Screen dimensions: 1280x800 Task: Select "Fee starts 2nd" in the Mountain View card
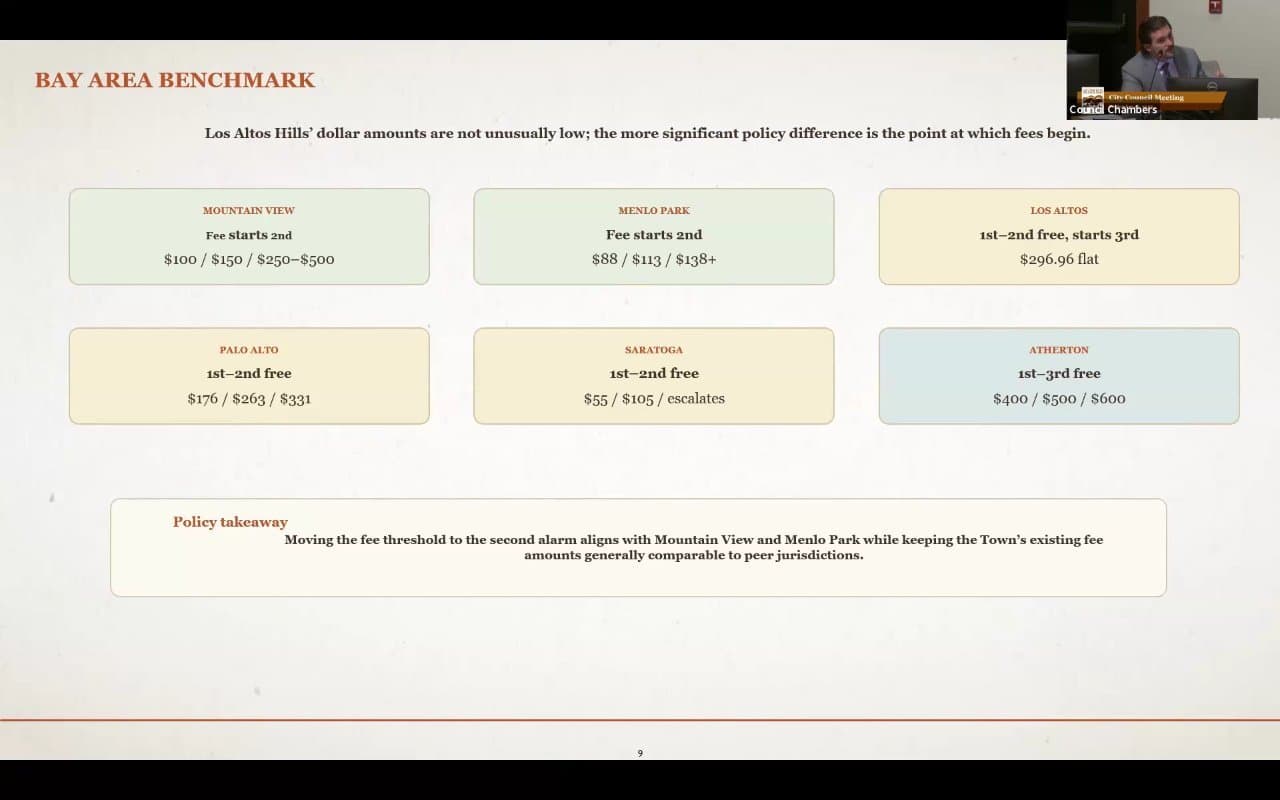pyautogui.click(x=249, y=235)
